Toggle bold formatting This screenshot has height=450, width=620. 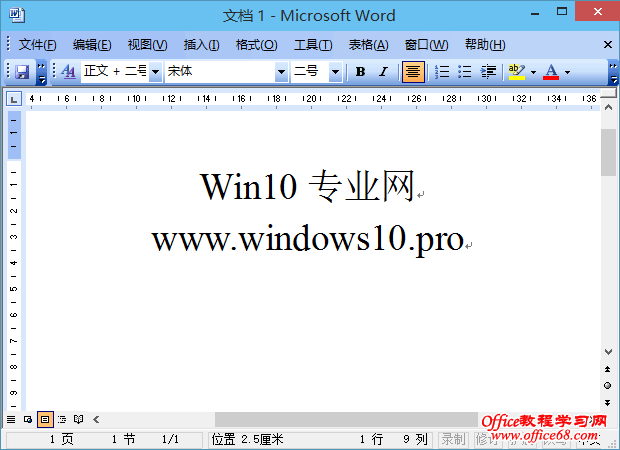360,72
